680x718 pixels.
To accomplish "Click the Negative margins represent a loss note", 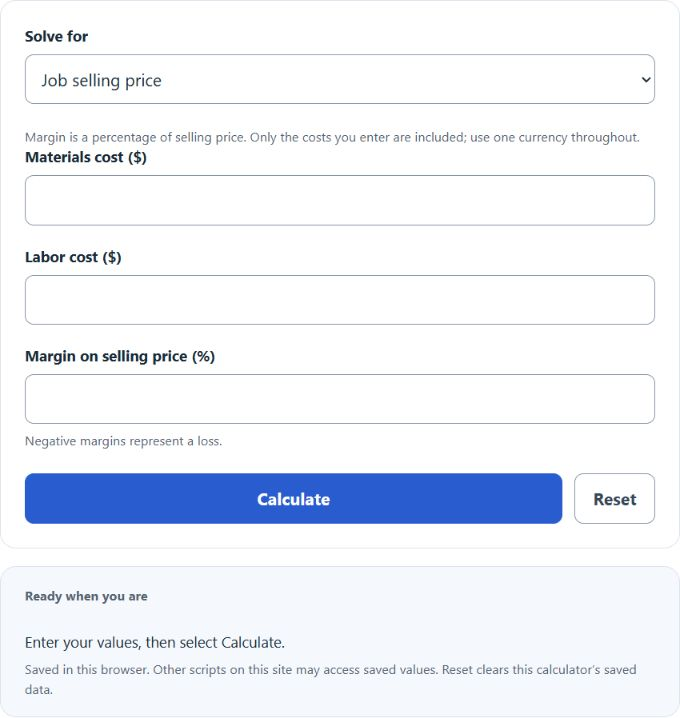I will click(x=123, y=441).
